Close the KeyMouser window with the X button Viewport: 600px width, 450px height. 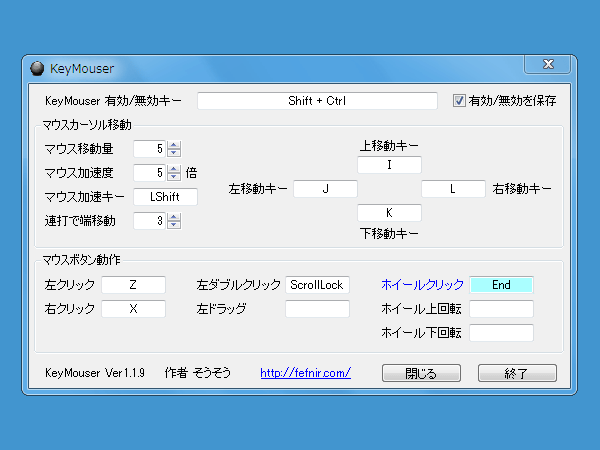[548, 64]
